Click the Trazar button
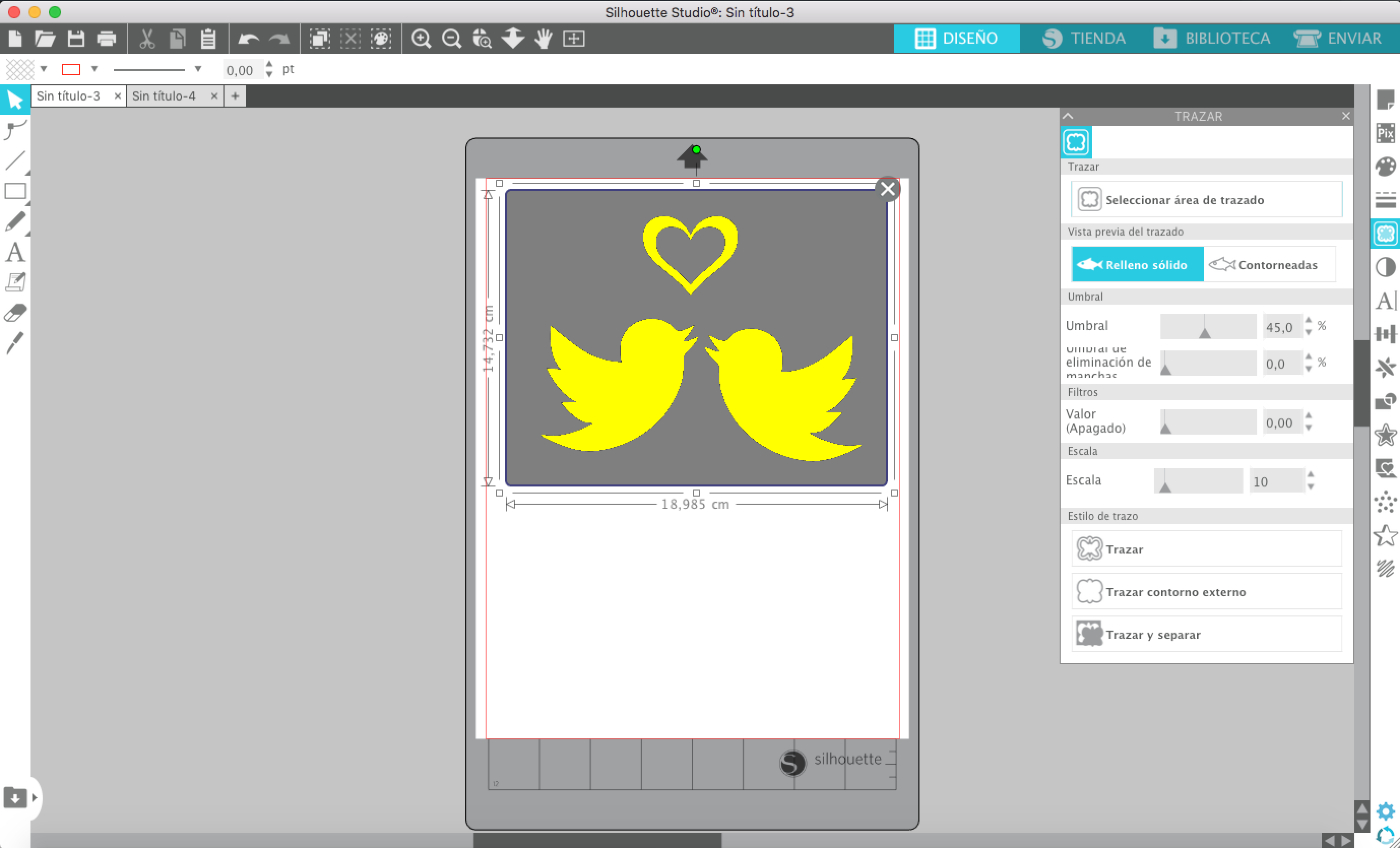This screenshot has height=848, width=1400. [1207, 549]
